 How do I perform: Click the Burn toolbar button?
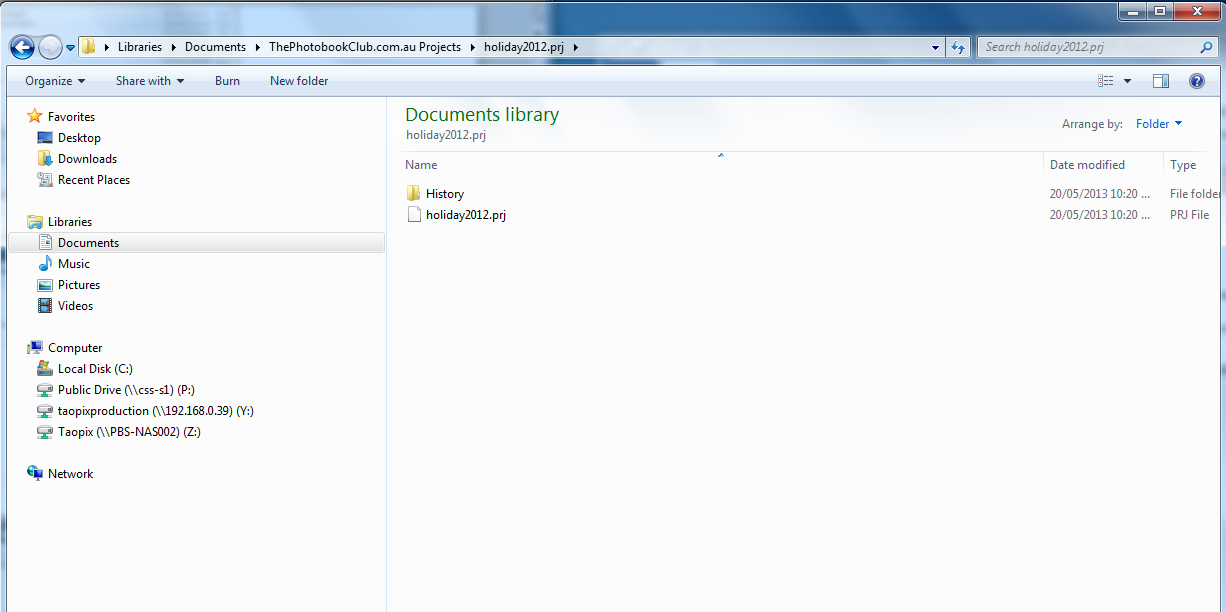click(x=227, y=81)
